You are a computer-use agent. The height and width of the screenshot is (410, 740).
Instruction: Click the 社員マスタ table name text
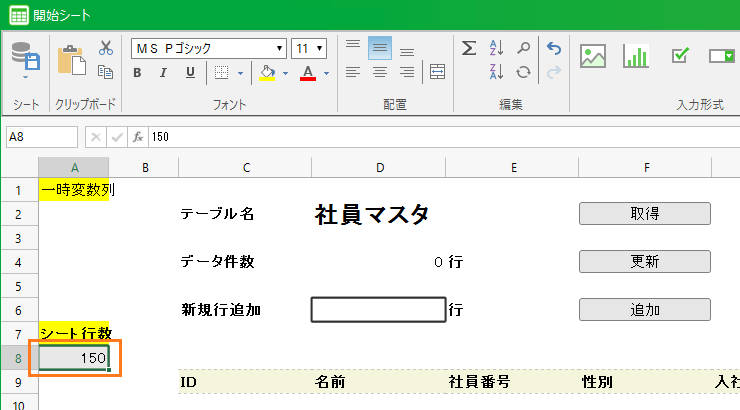coord(372,214)
